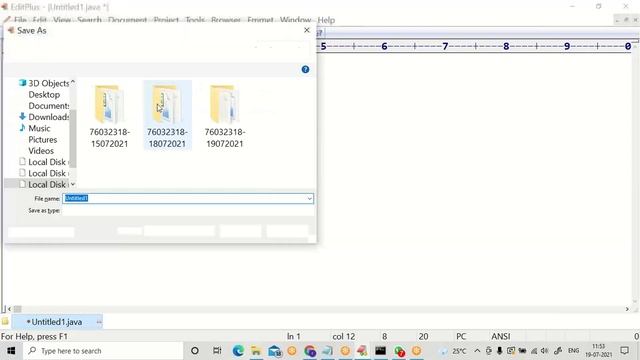Select Pictures in the navigation tree
This screenshot has width=640, height=360.
(42, 140)
